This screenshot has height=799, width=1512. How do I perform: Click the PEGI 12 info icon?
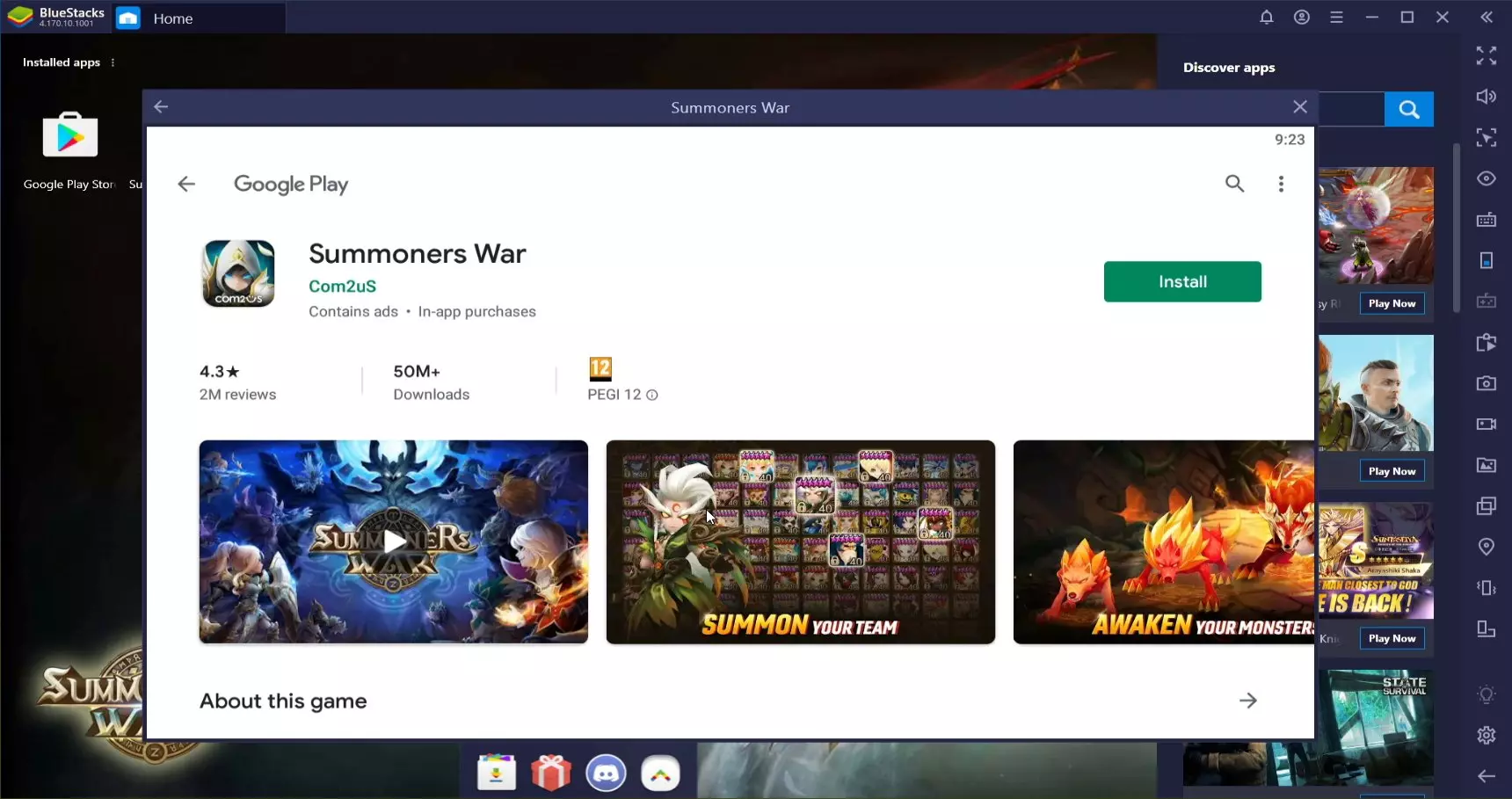click(652, 396)
